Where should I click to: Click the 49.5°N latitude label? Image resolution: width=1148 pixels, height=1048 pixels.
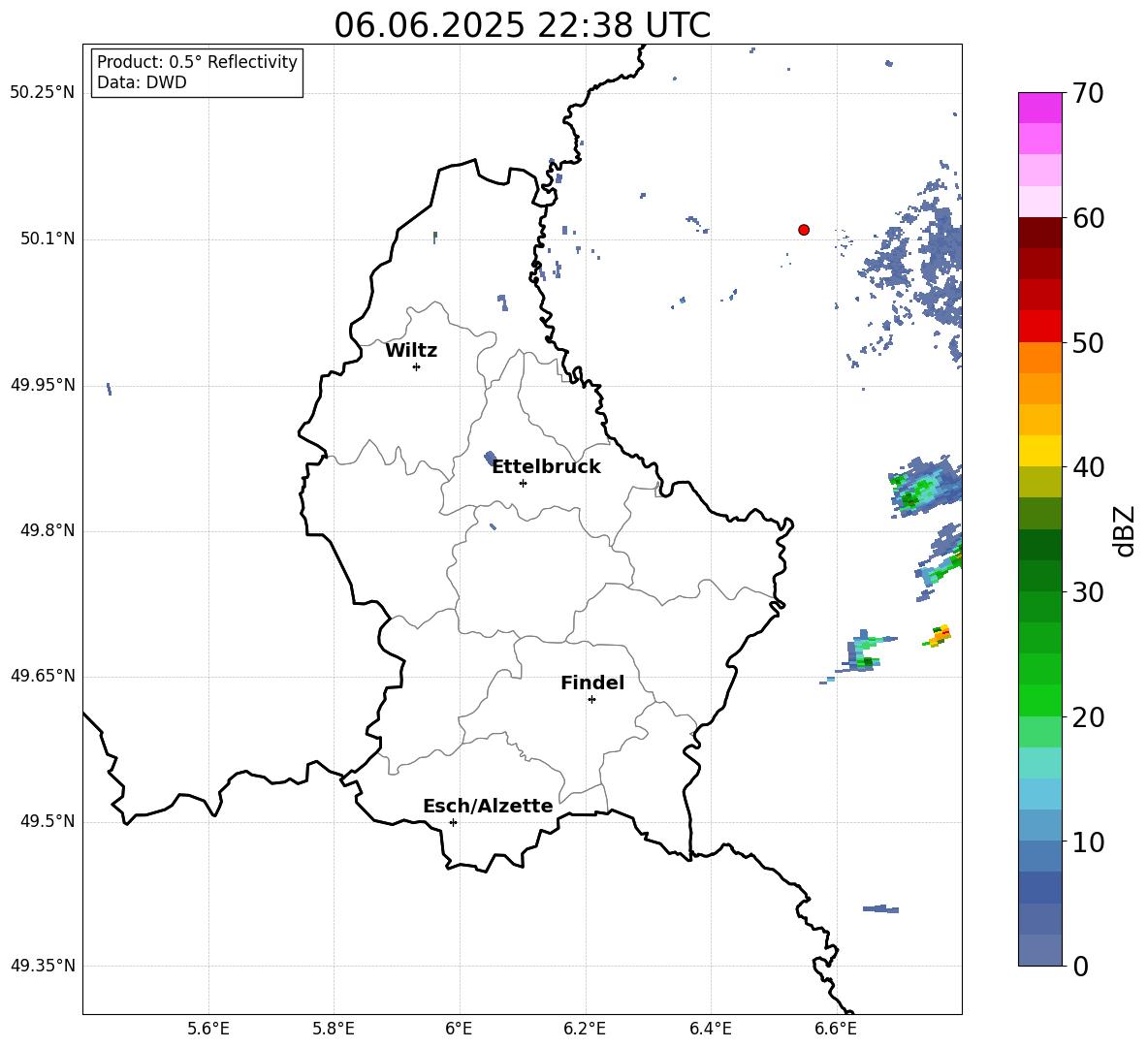(48, 821)
